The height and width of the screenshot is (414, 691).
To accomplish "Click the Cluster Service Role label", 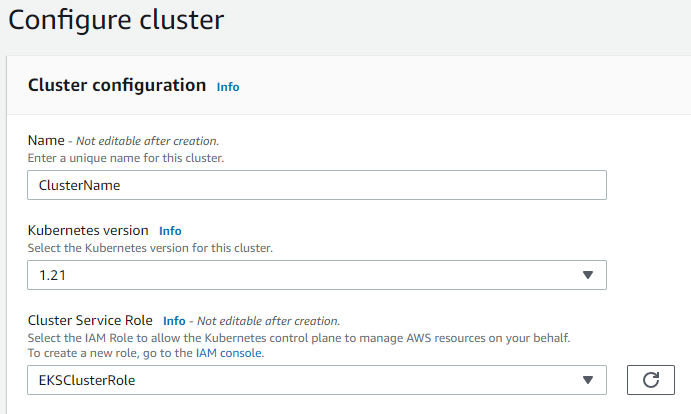I will pyautogui.click(x=90, y=321).
